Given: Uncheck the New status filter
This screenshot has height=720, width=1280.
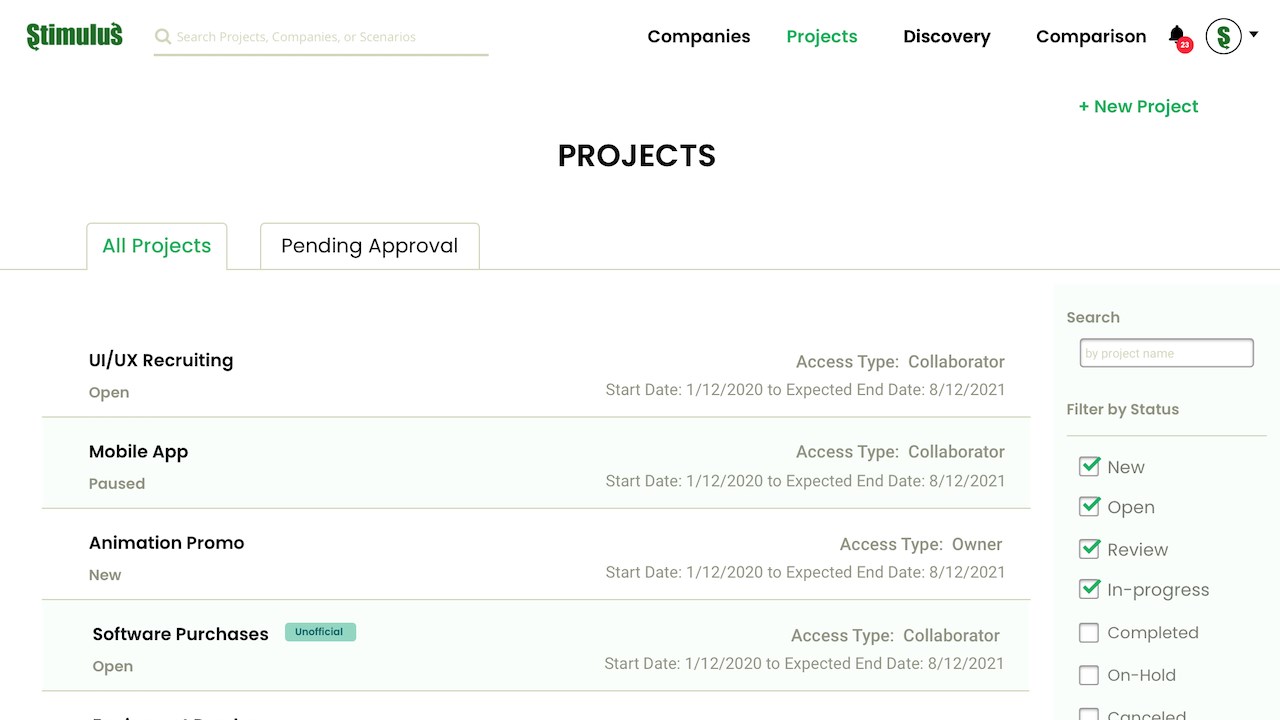Looking at the screenshot, I should click(x=1090, y=466).
